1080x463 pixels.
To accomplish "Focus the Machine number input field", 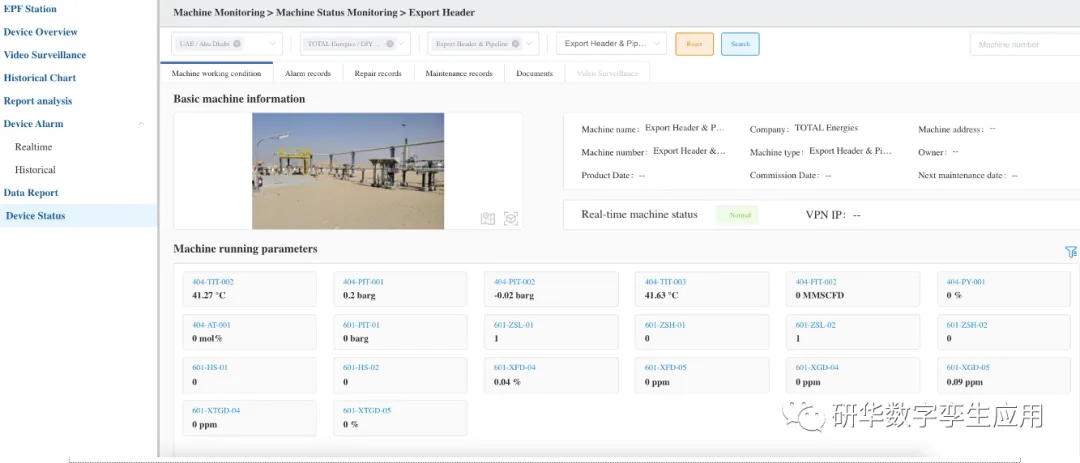I will (x=1023, y=44).
